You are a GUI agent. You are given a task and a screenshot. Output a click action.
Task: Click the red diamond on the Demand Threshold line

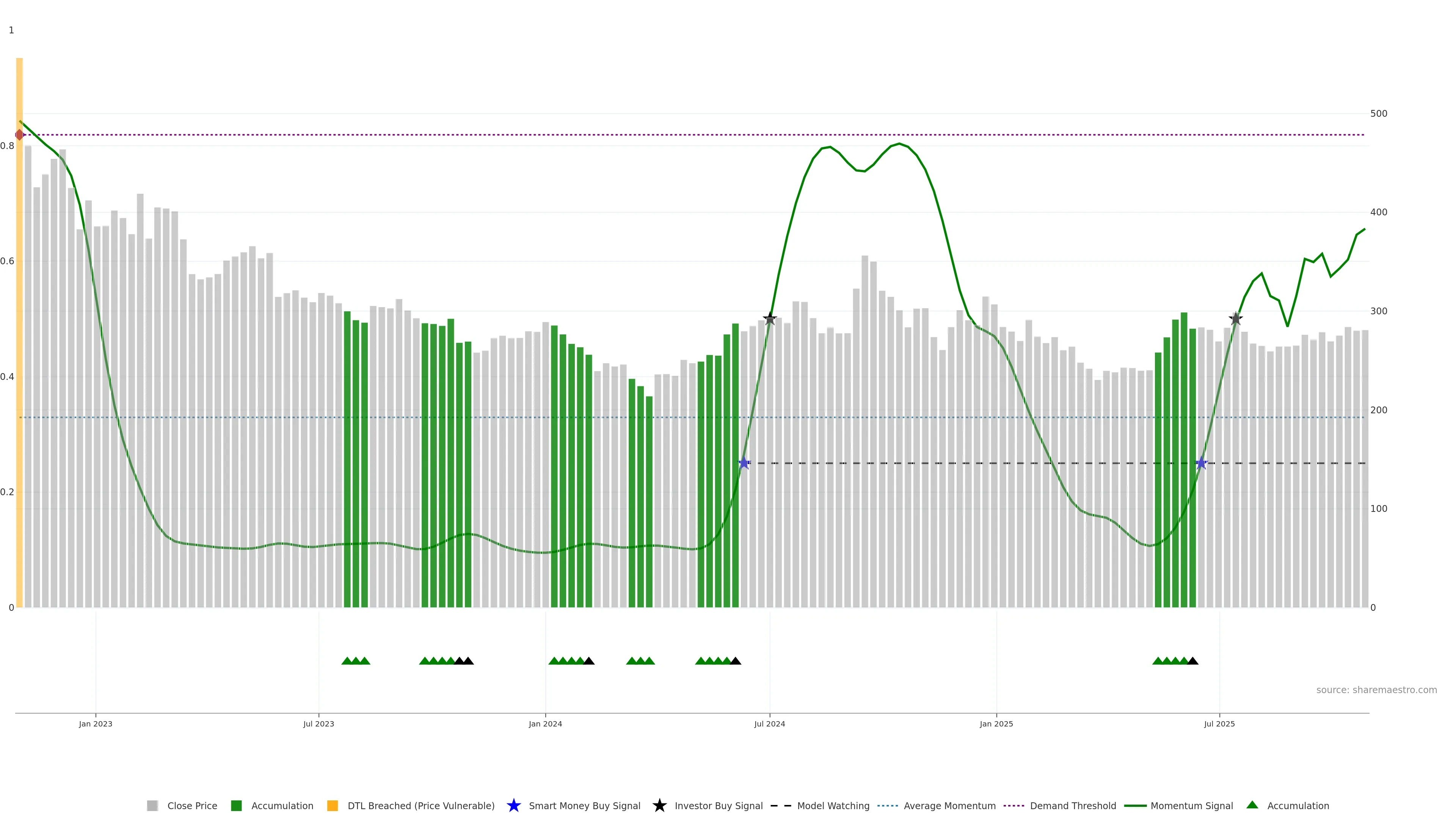pos(20,135)
